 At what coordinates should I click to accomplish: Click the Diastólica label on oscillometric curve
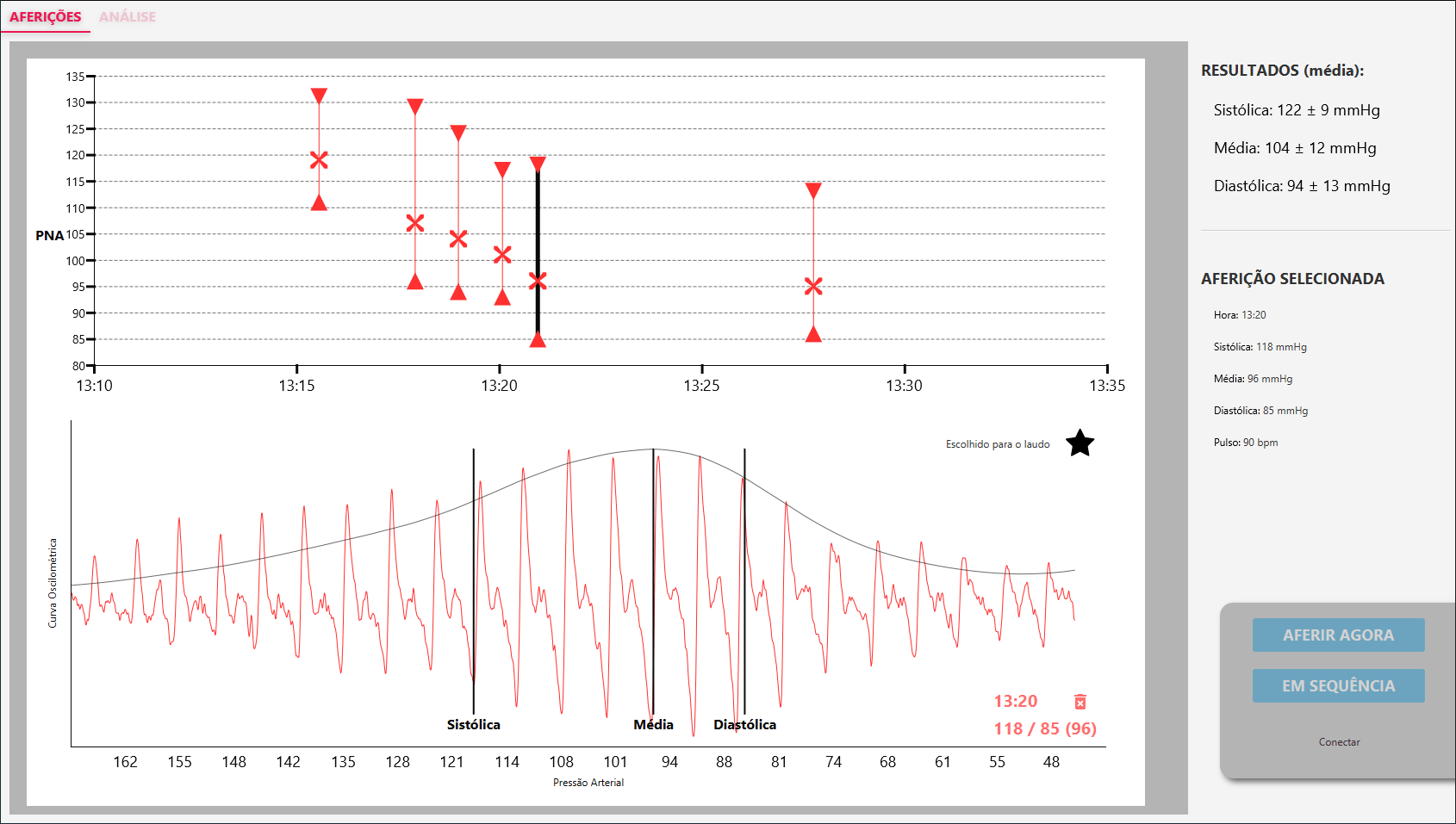point(744,725)
